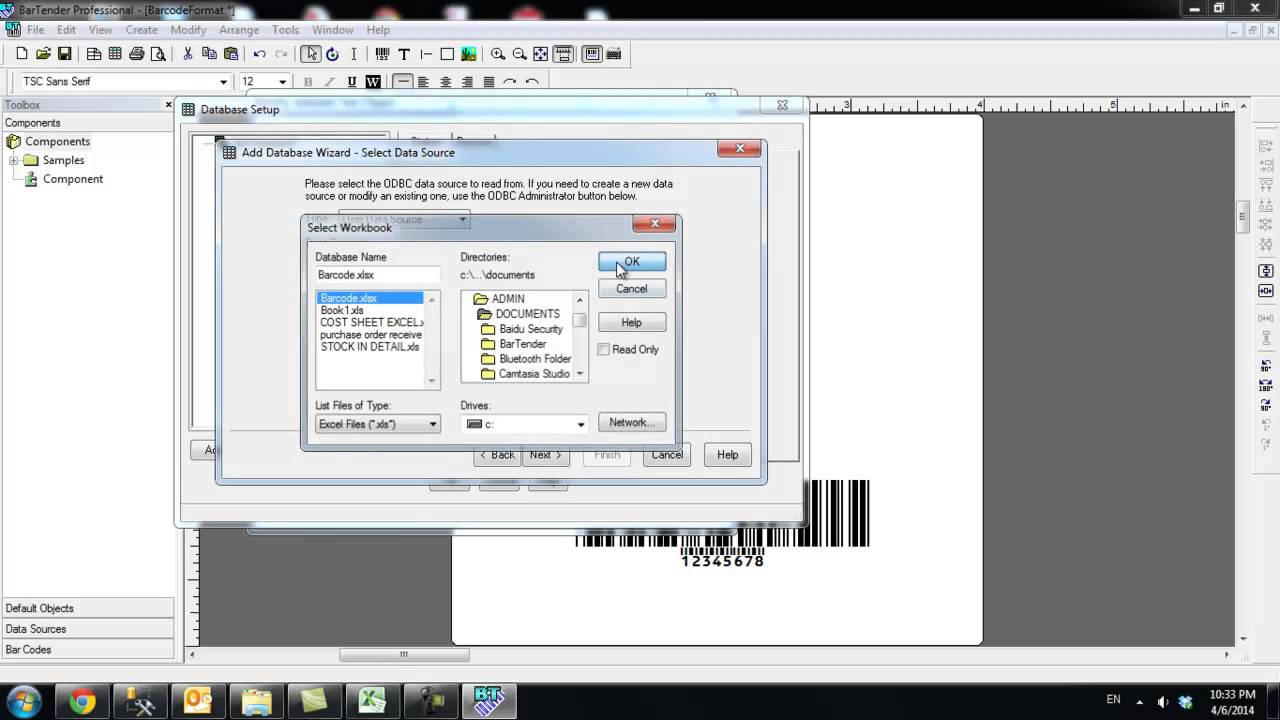This screenshot has width=1280, height=720.
Task: Click Help in Select Workbook dialog
Action: tap(632, 322)
